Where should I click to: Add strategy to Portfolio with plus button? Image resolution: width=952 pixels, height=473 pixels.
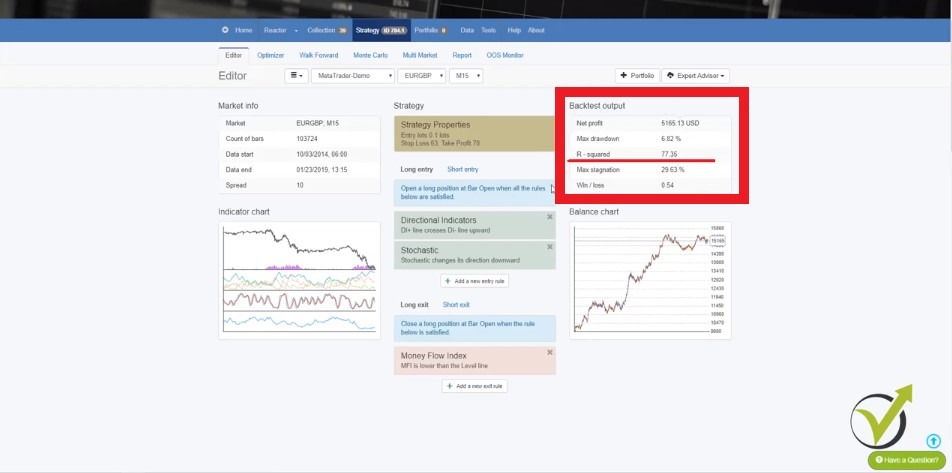(637, 75)
